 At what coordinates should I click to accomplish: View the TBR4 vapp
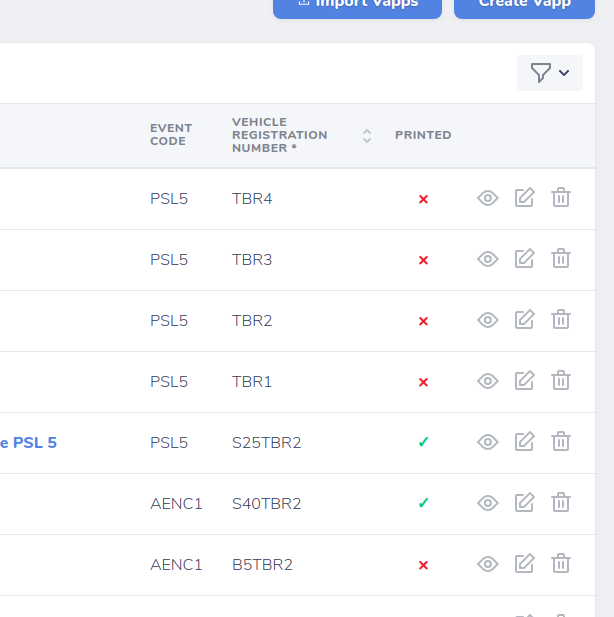[488, 198]
